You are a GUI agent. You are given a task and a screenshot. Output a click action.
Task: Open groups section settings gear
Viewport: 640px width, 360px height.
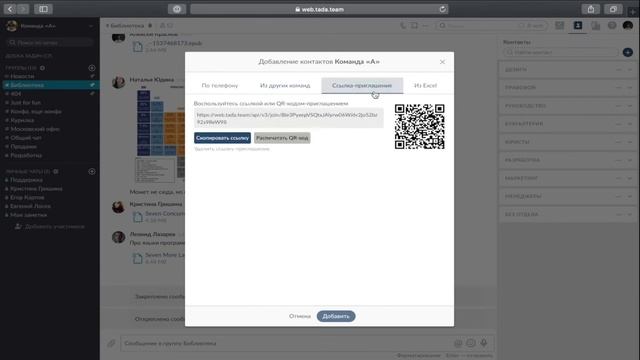pyautogui.click(x=42, y=68)
